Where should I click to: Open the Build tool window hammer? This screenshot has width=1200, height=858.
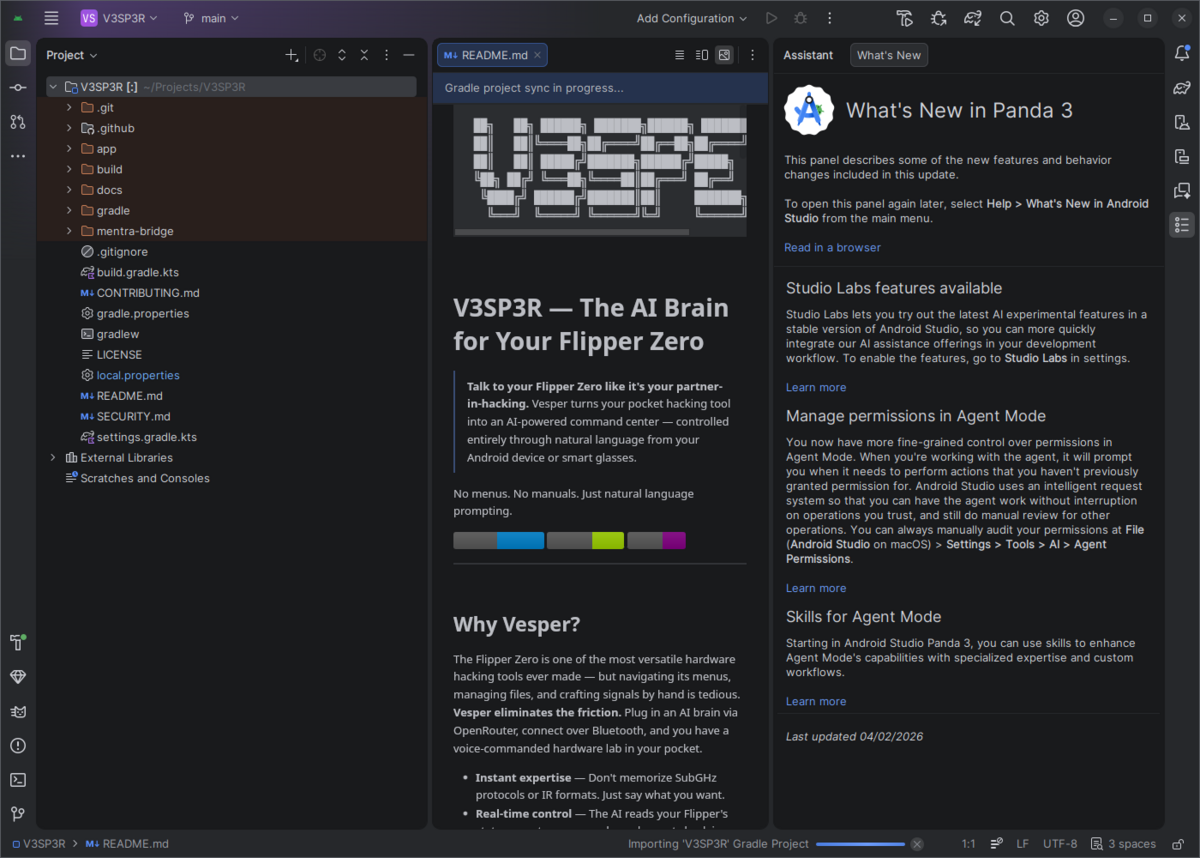18,643
